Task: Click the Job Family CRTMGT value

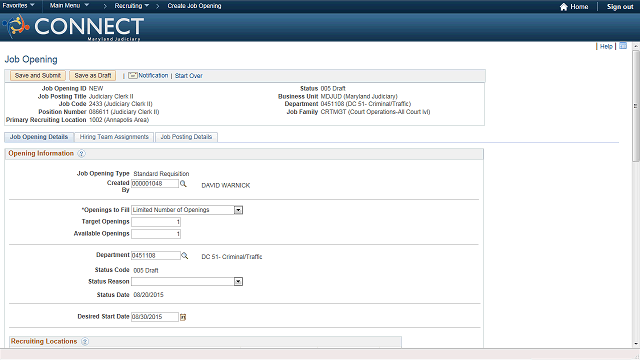Action: coord(376,112)
